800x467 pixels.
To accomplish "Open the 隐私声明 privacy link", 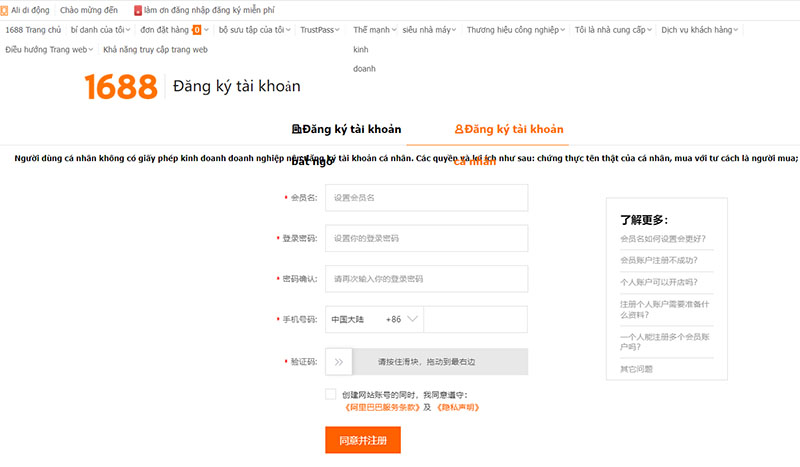I will point(458,407).
